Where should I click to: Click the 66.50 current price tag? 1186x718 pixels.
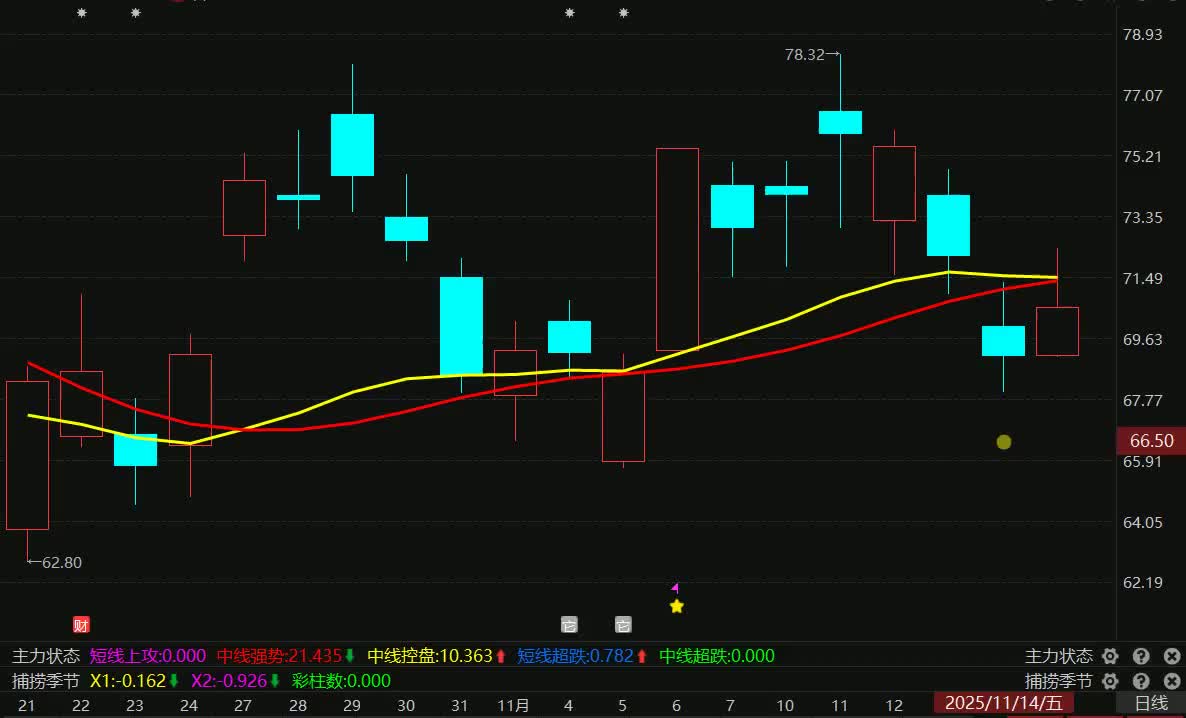pyautogui.click(x=1151, y=441)
